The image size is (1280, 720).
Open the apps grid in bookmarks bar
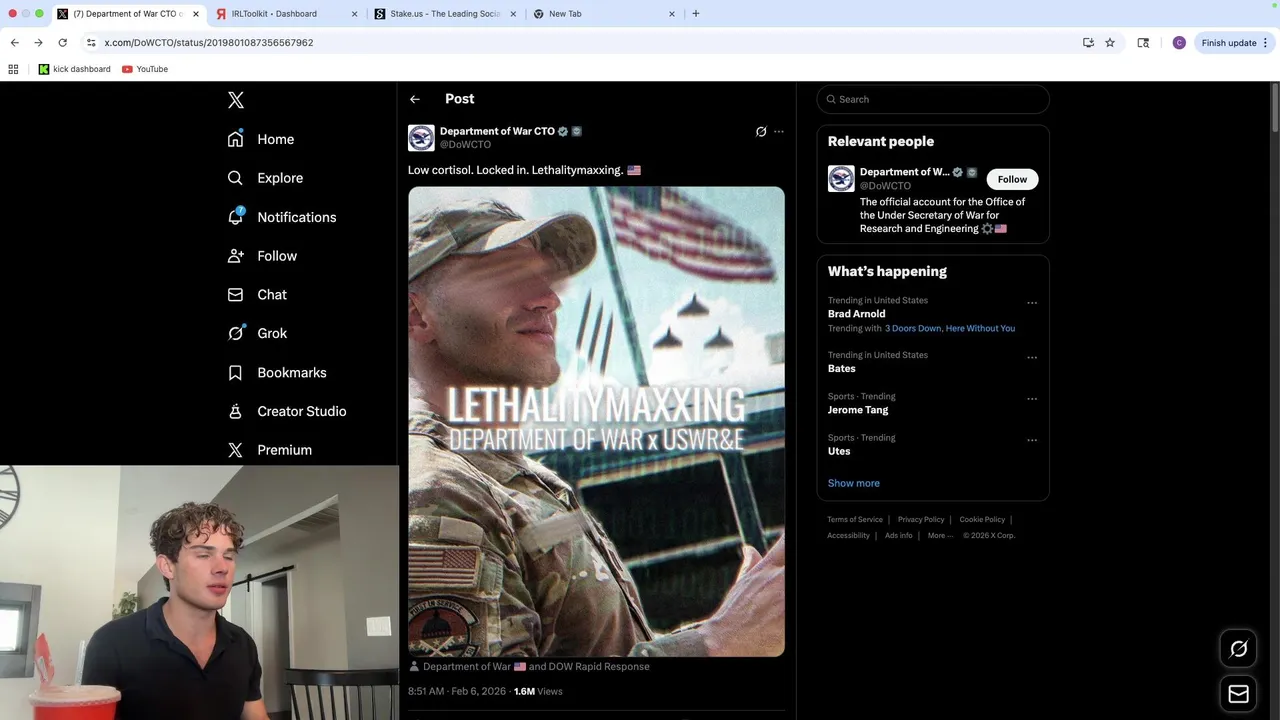tap(13, 69)
